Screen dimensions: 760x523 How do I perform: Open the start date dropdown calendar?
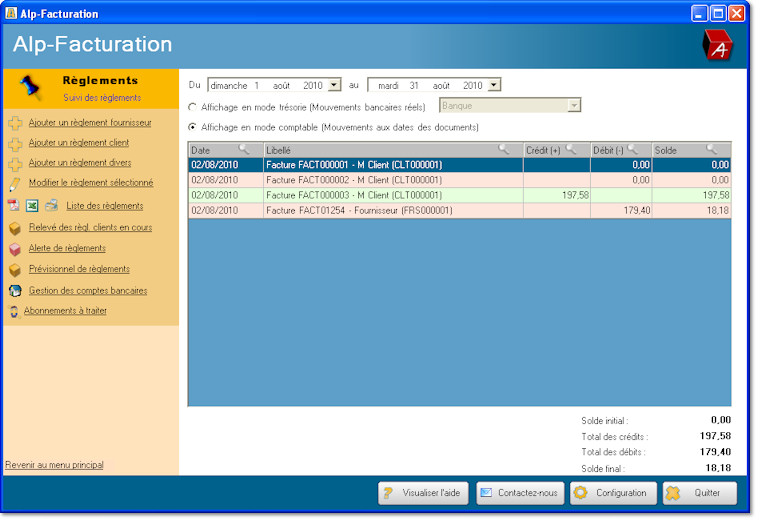coord(334,86)
